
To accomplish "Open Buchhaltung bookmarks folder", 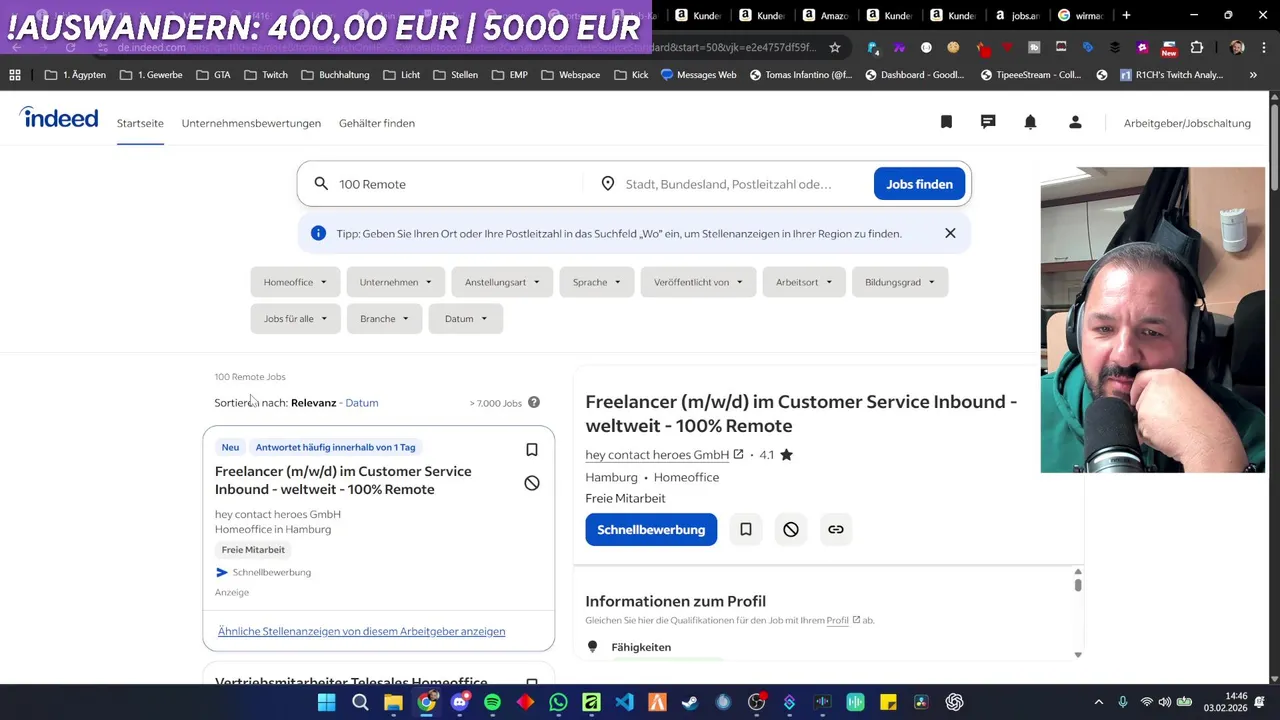I will [335, 75].
